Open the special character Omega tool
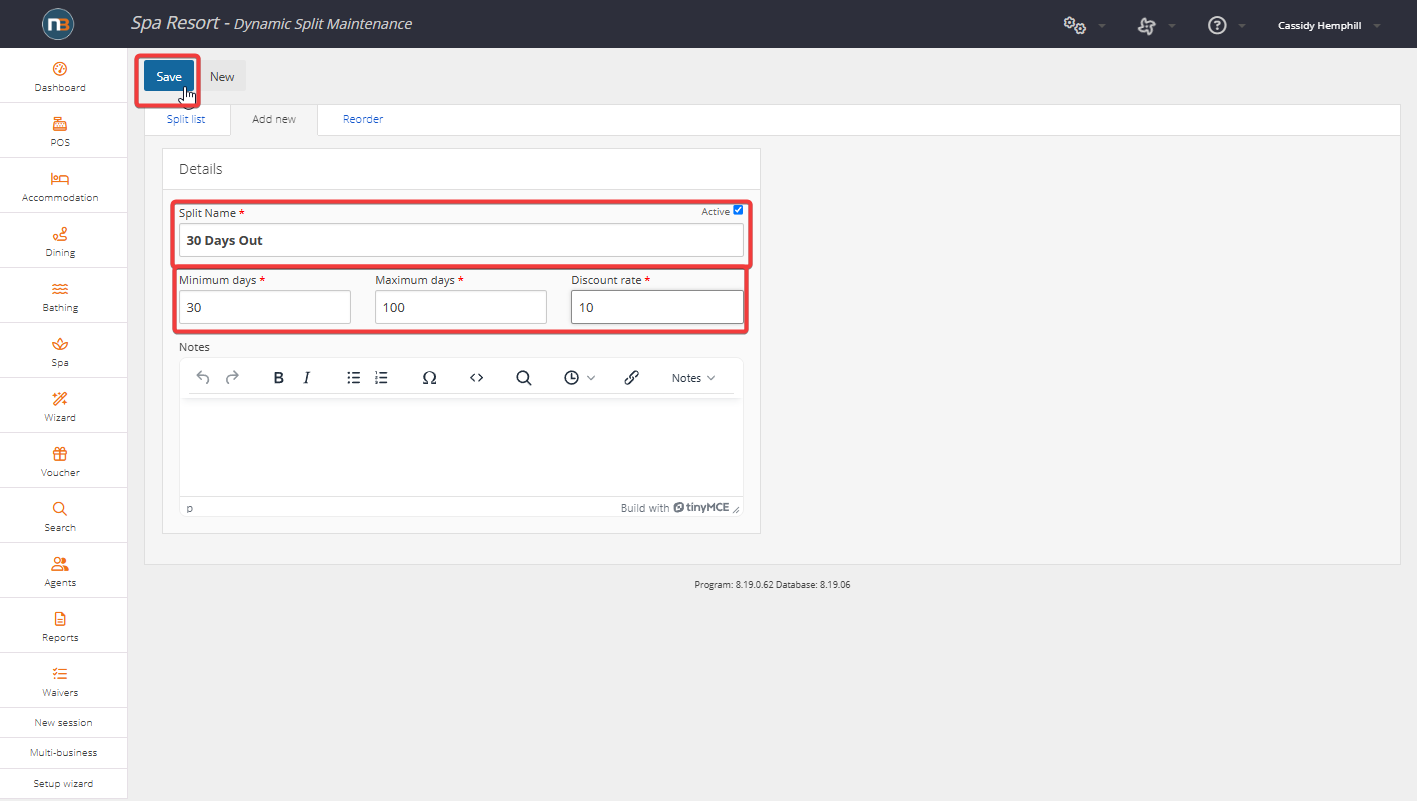The width and height of the screenshot is (1417, 801). [x=429, y=378]
